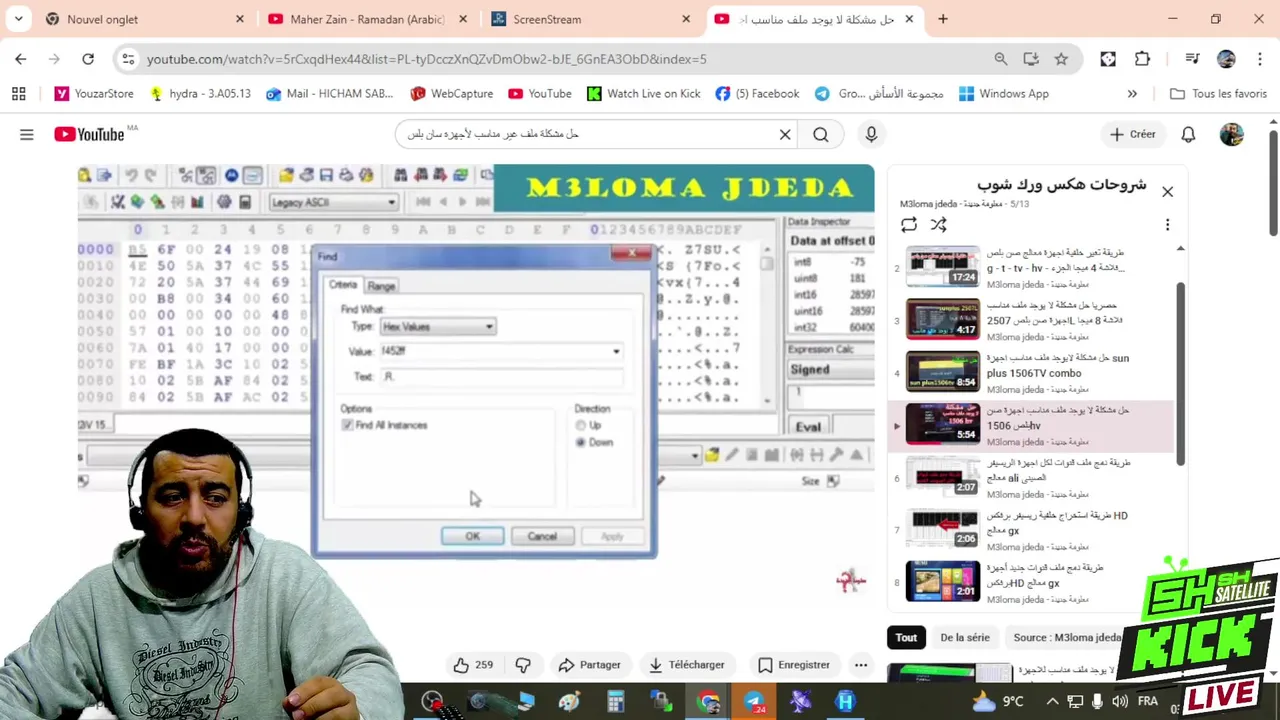Open Calculator from the taskbar
This screenshot has width=1280, height=720.
tap(615, 701)
